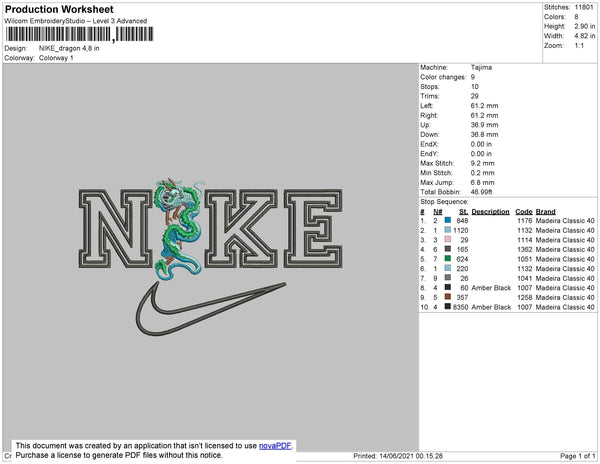The image size is (600, 464).
Task: Click the St. column header
Action: tap(463, 212)
